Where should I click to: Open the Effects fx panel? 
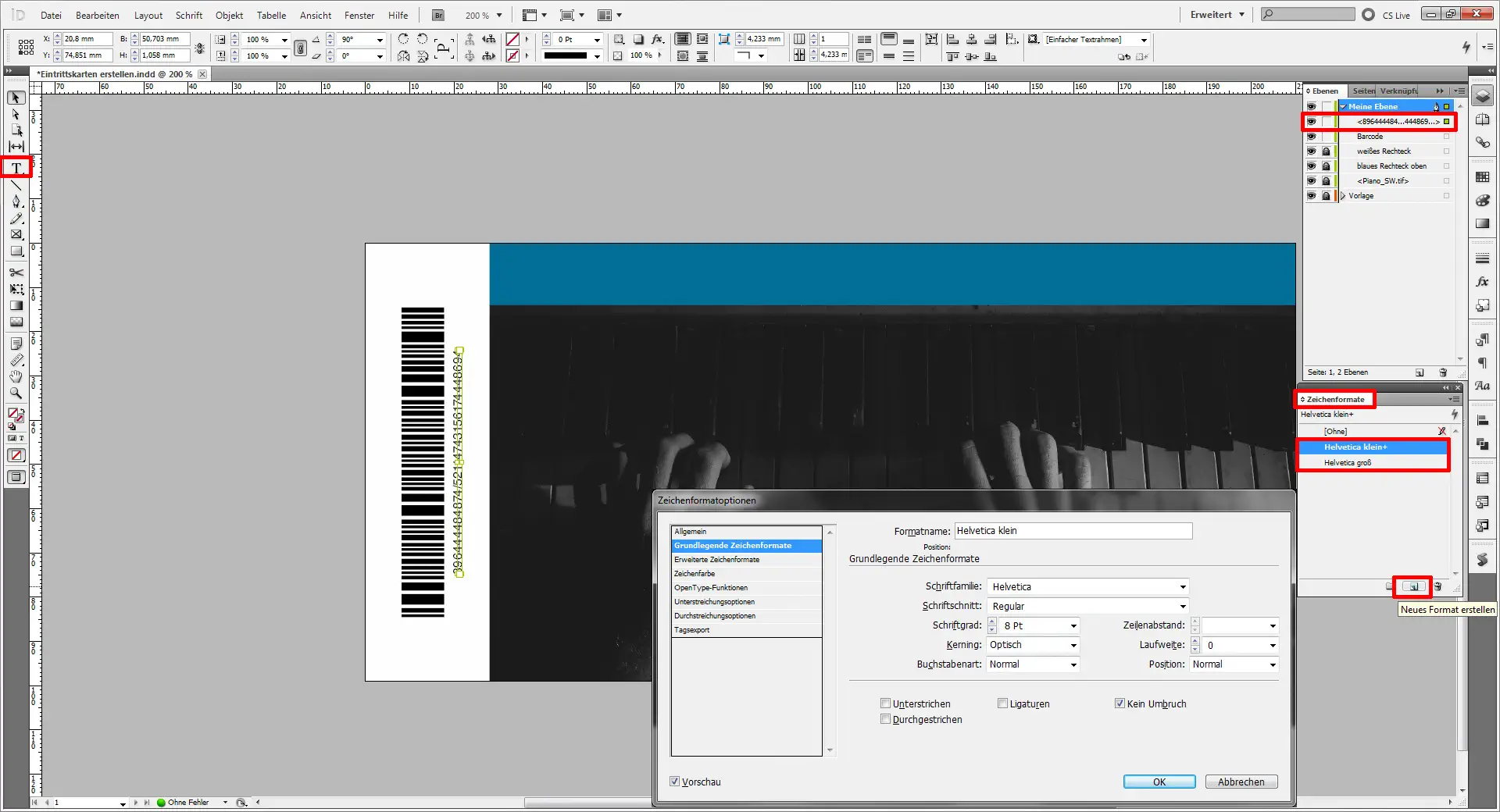1482,283
